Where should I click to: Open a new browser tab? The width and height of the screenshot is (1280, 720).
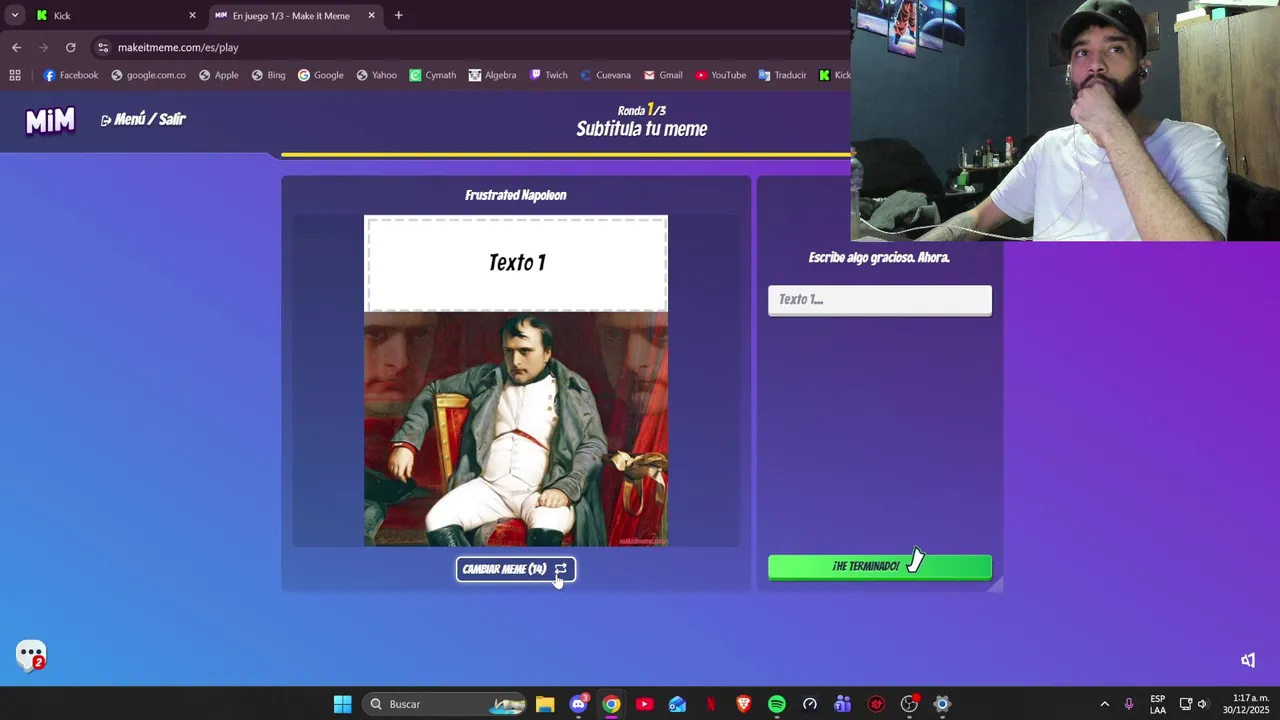coord(398,15)
